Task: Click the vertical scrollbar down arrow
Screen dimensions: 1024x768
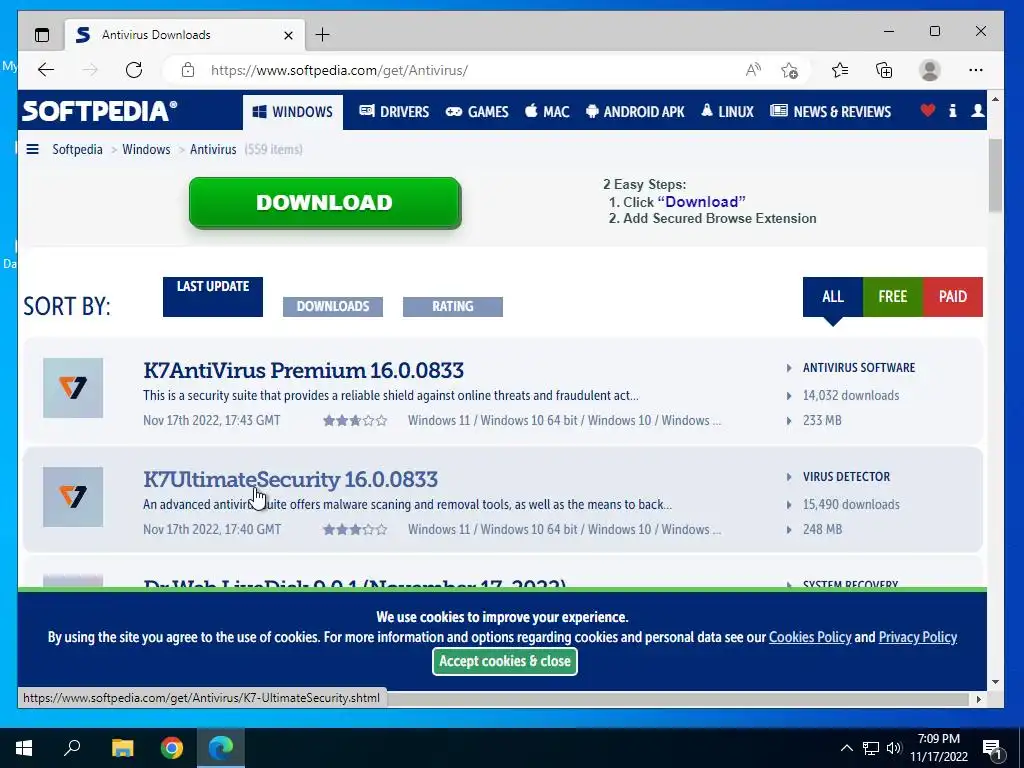Action: (995, 682)
